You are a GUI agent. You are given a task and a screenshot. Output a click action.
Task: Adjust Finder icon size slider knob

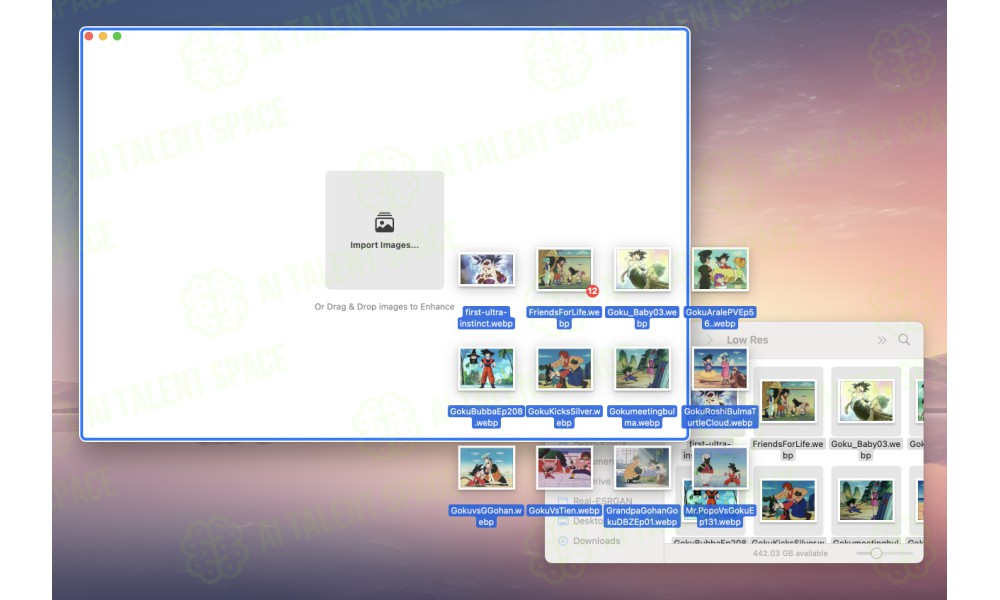[x=876, y=553]
